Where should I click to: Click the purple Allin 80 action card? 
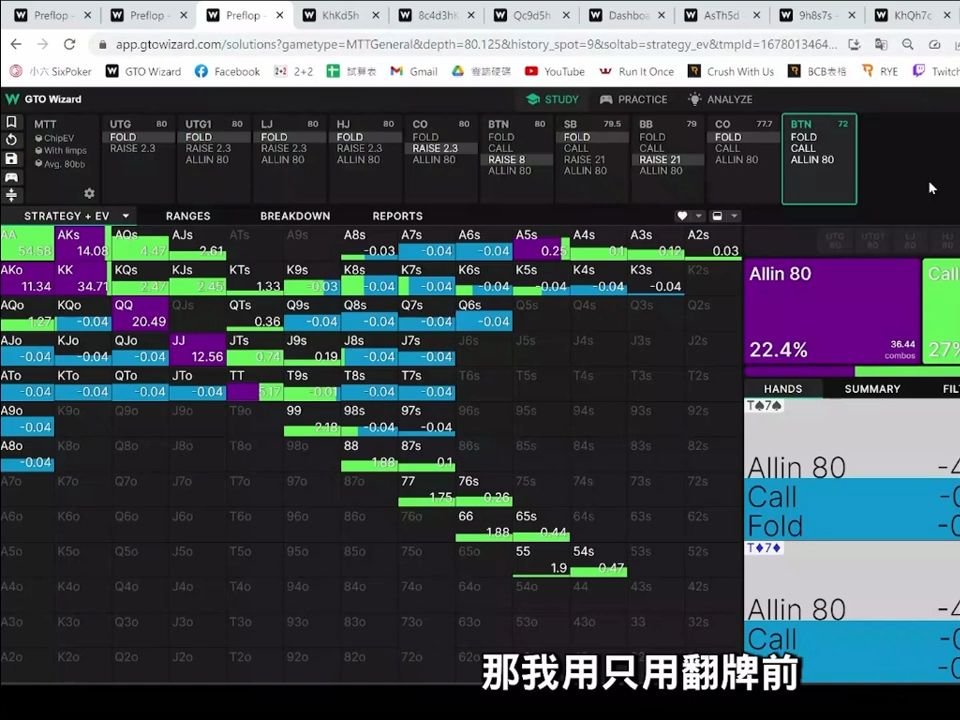click(832, 311)
